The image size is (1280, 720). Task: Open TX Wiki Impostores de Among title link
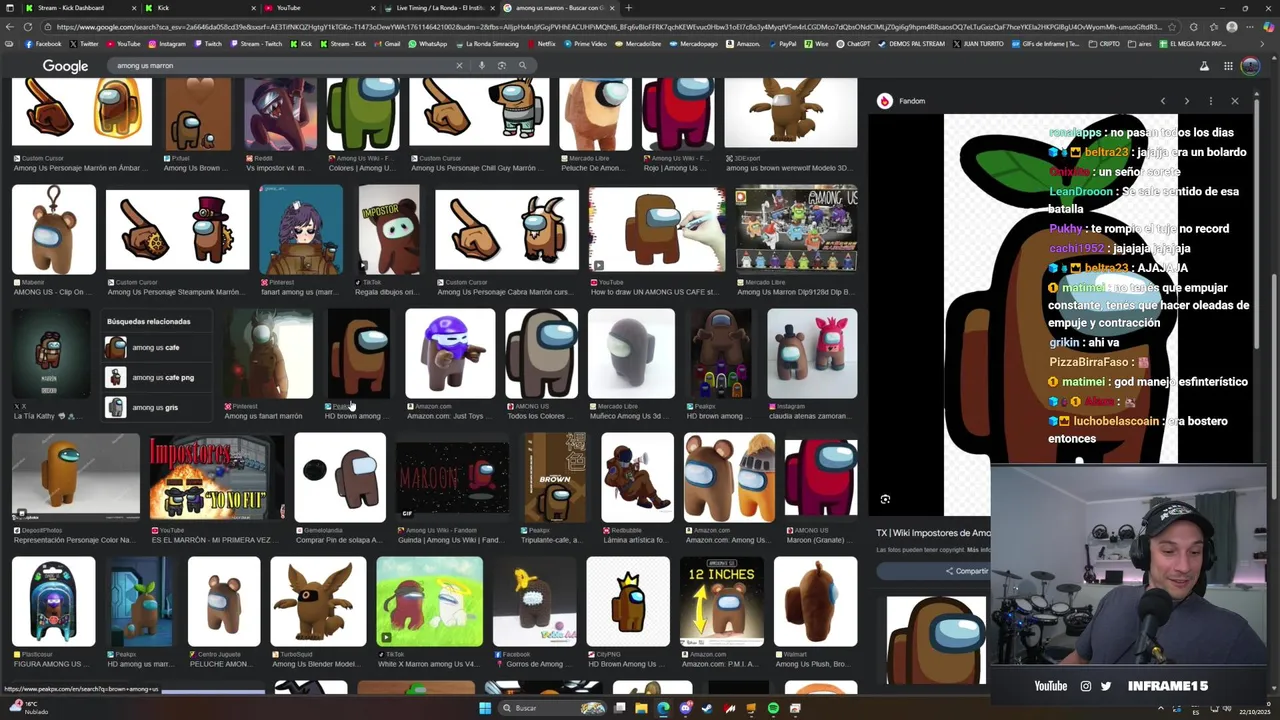tap(933, 533)
